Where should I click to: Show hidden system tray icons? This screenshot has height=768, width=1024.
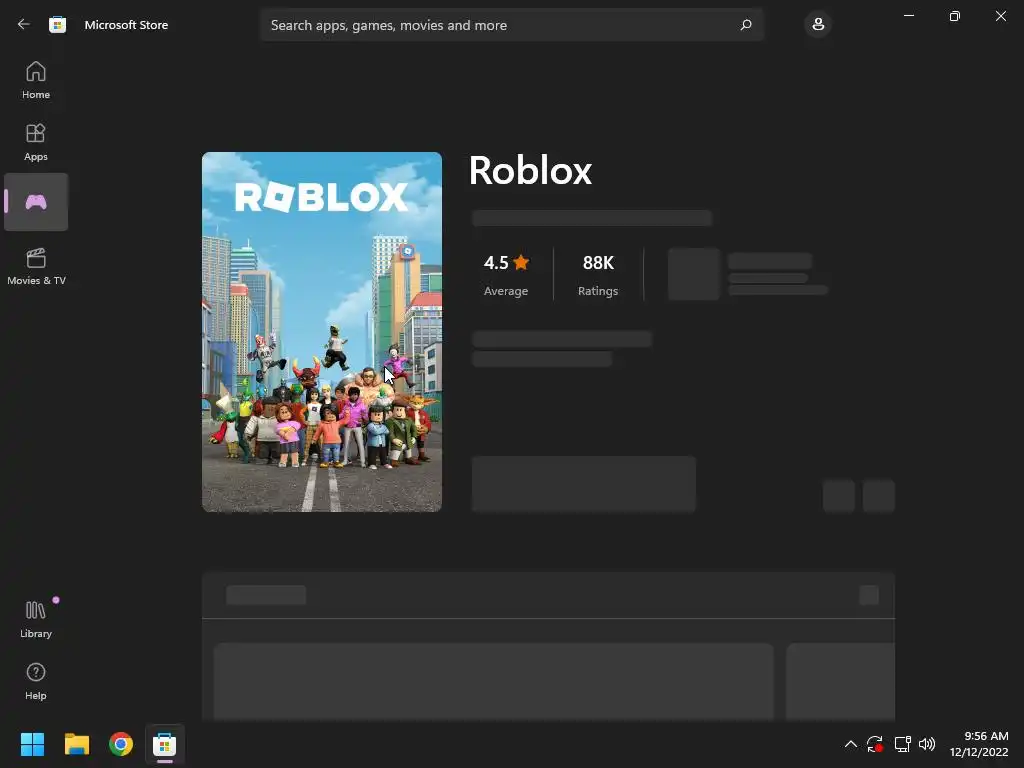point(850,744)
